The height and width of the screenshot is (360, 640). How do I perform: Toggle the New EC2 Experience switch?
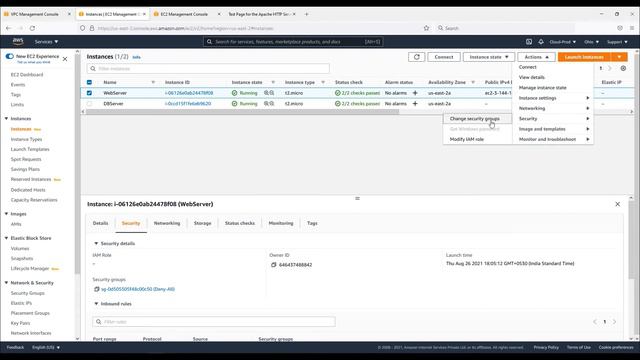[9, 56]
